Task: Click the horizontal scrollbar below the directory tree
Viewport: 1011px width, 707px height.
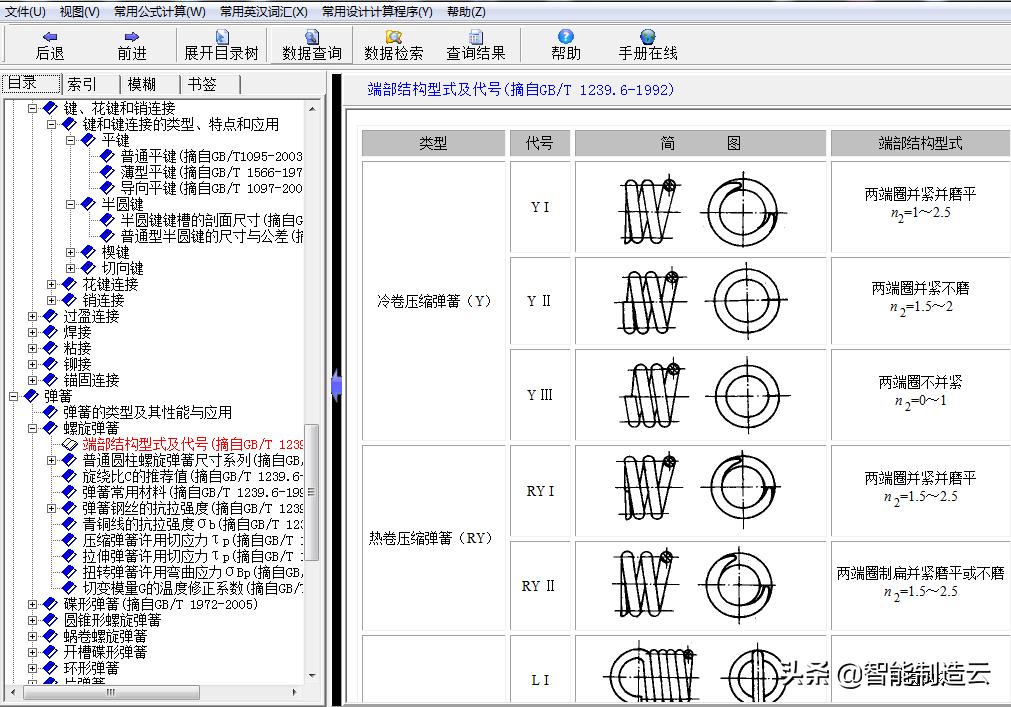Action: pyautogui.click(x=110, y=691)
